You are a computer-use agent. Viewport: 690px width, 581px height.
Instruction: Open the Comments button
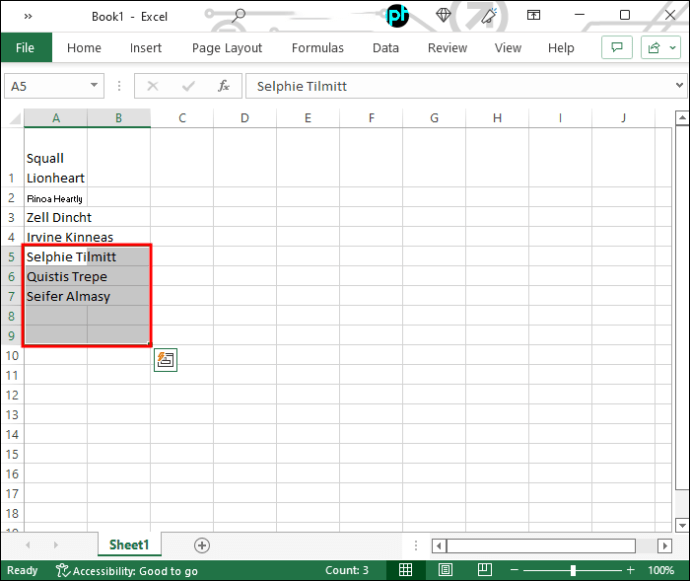pos(617,47)
